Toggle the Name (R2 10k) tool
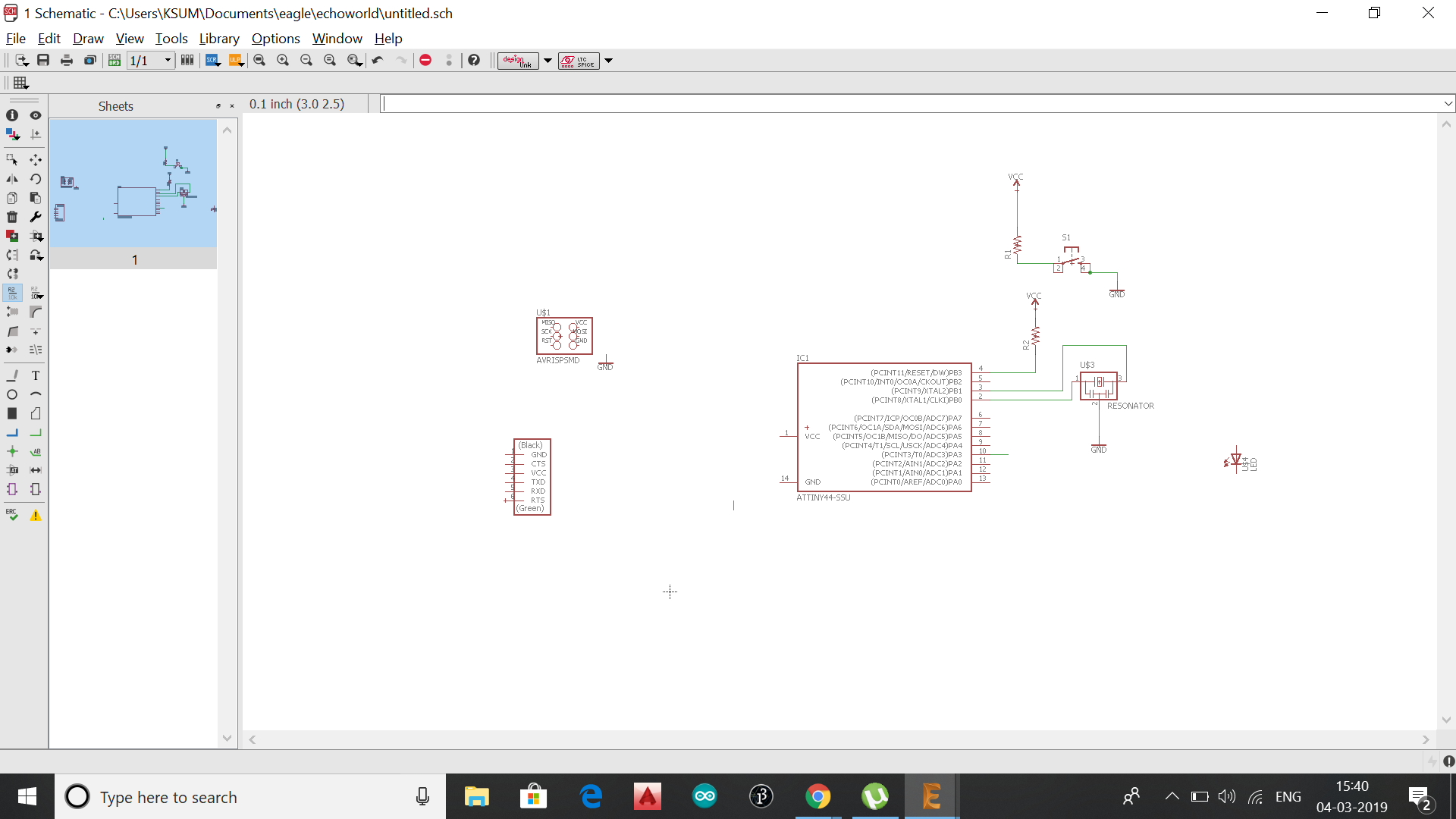 coord(12,293)
